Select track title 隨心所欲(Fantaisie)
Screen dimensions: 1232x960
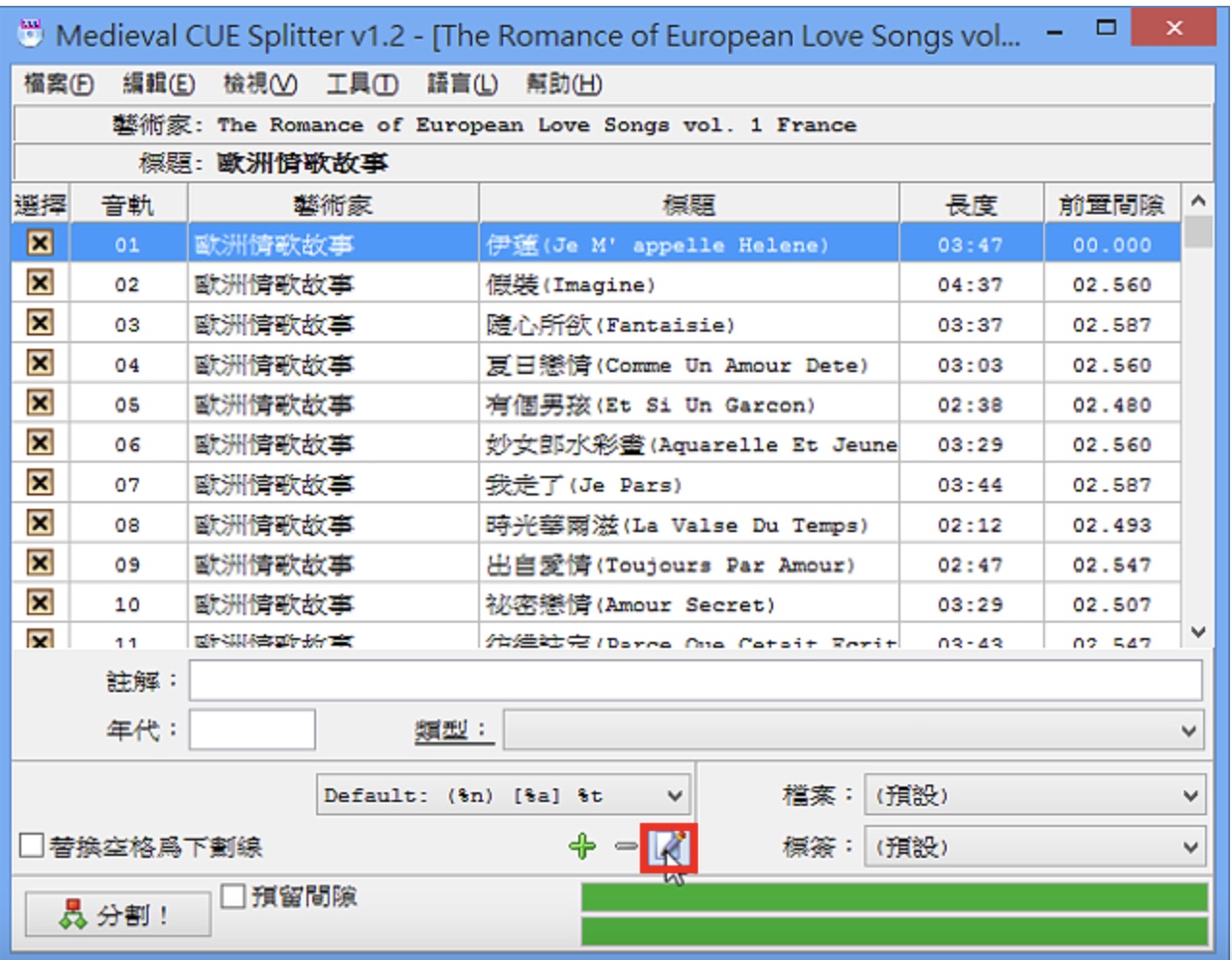click(610, 325)
